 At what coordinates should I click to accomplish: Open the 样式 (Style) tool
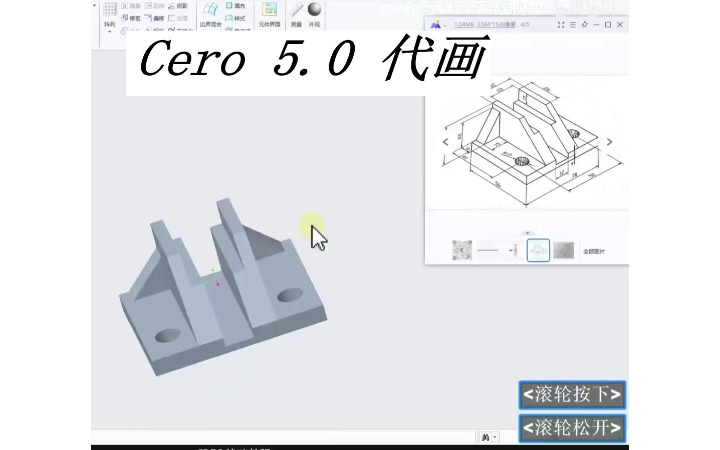[x=236, y=18]
